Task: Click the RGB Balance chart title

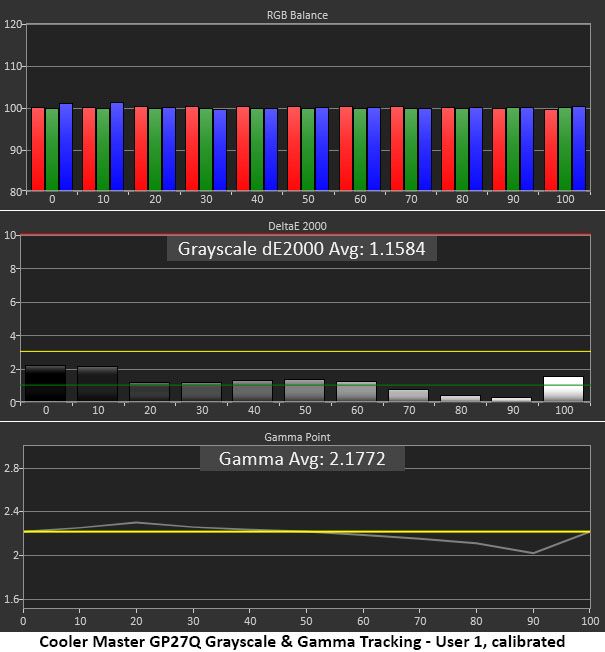Action: pos(297,15)
